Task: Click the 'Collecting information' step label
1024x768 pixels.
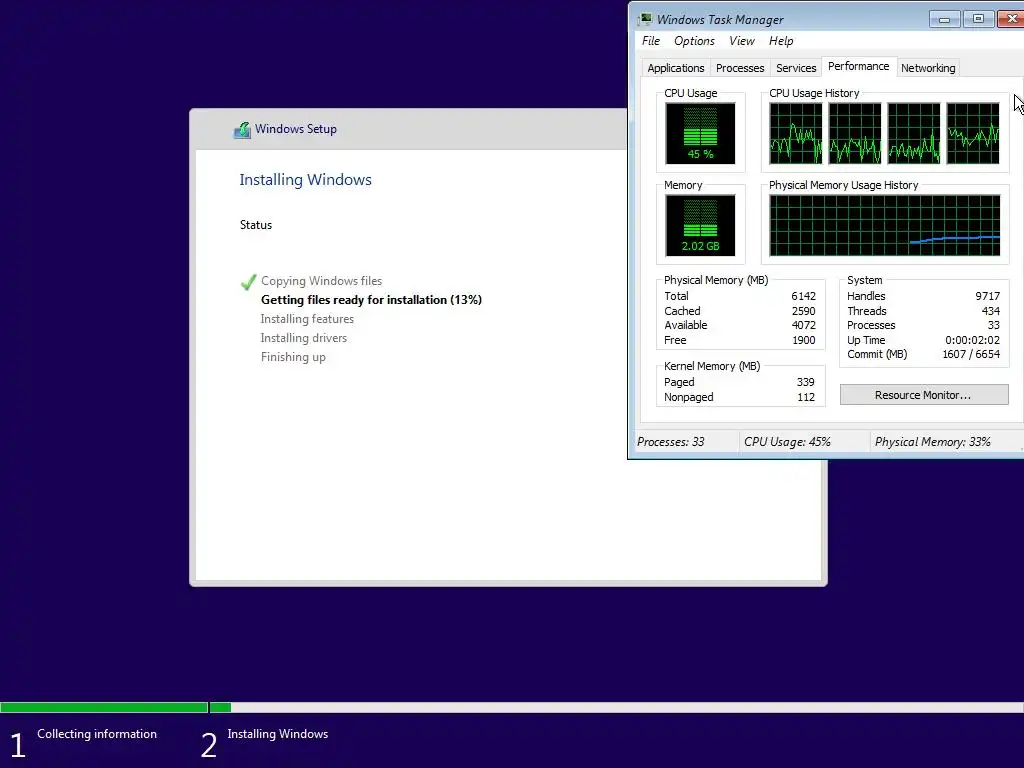Action: pyautogui.click(x=97, y=734)
